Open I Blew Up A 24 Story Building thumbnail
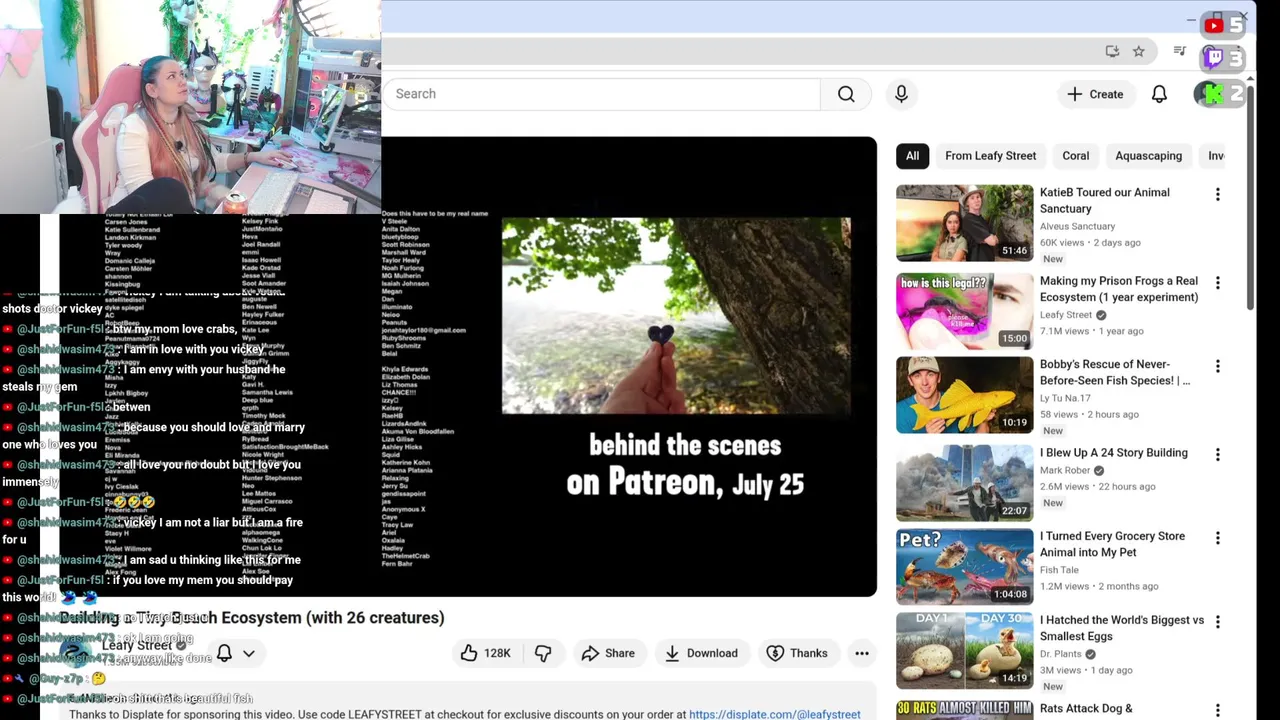 click(965, 483)
